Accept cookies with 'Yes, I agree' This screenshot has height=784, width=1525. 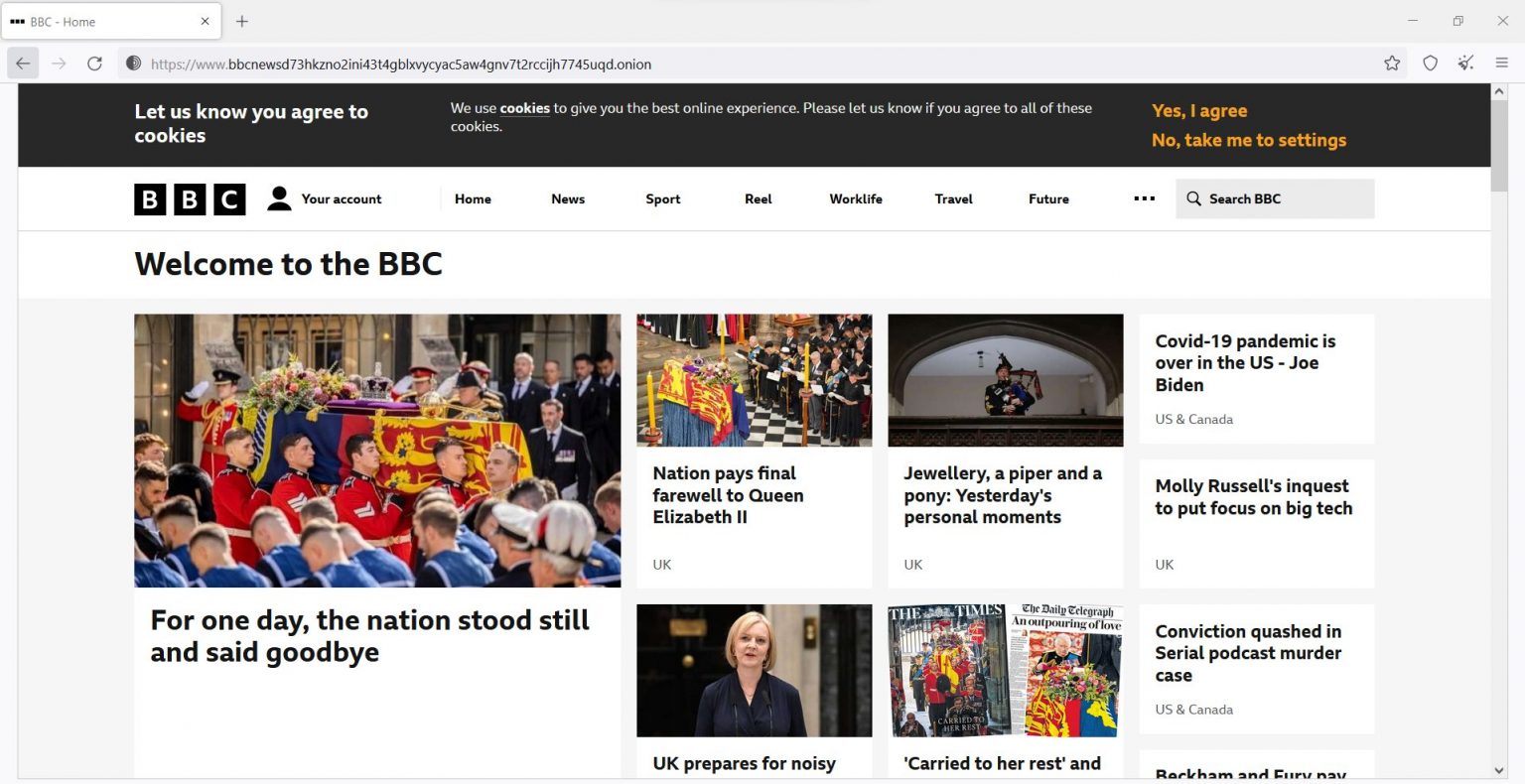click(x=1199, y=111)
